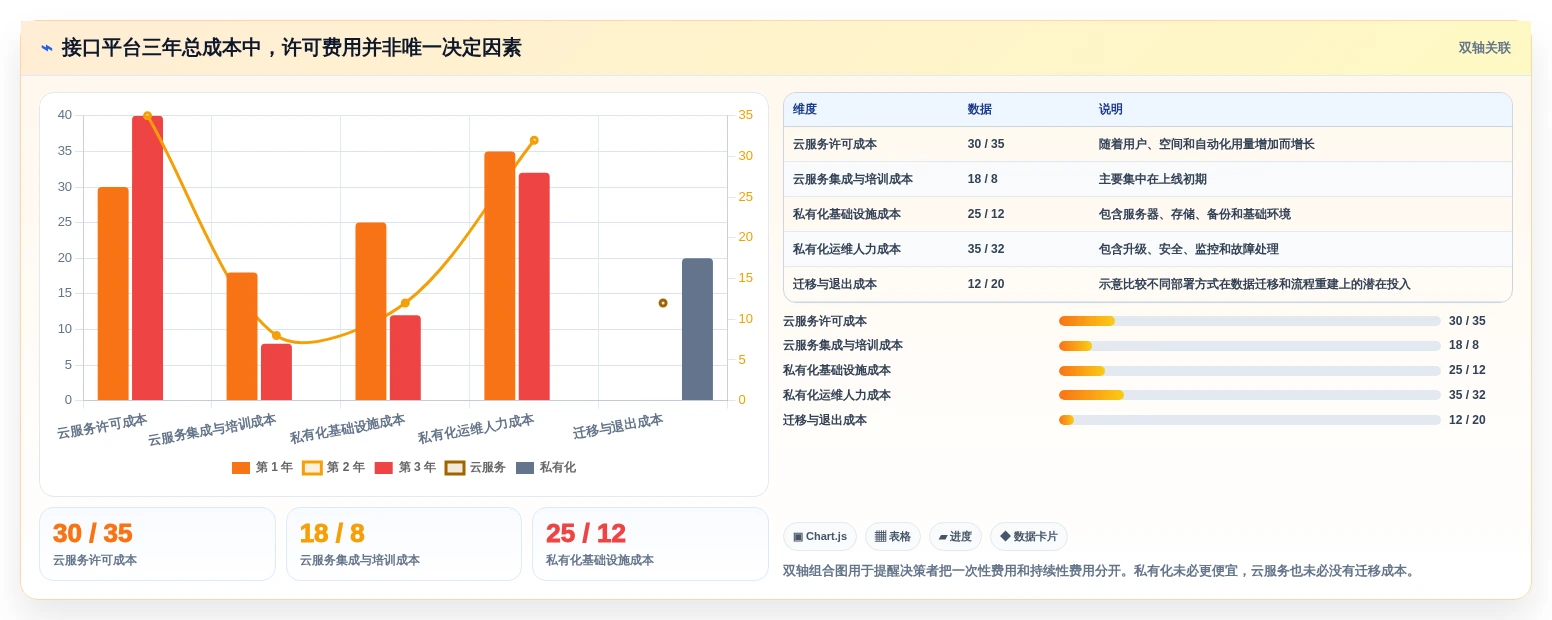Click the 双轴关联 badge in the header
The image size is (1552, 620).
click(x=1484, y=48)
